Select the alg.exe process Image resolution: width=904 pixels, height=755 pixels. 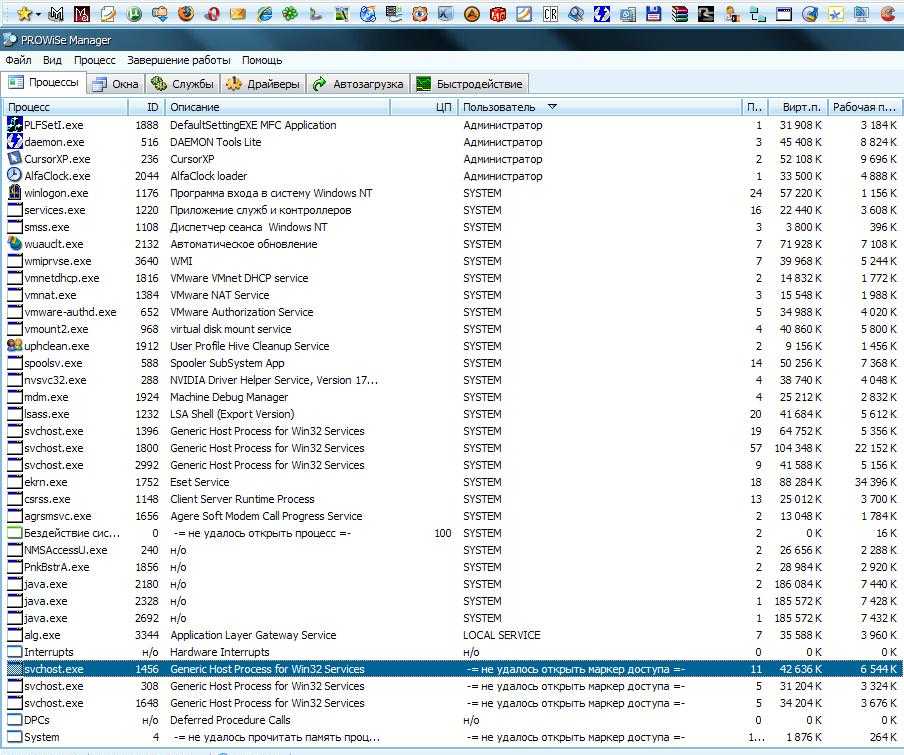452,635
